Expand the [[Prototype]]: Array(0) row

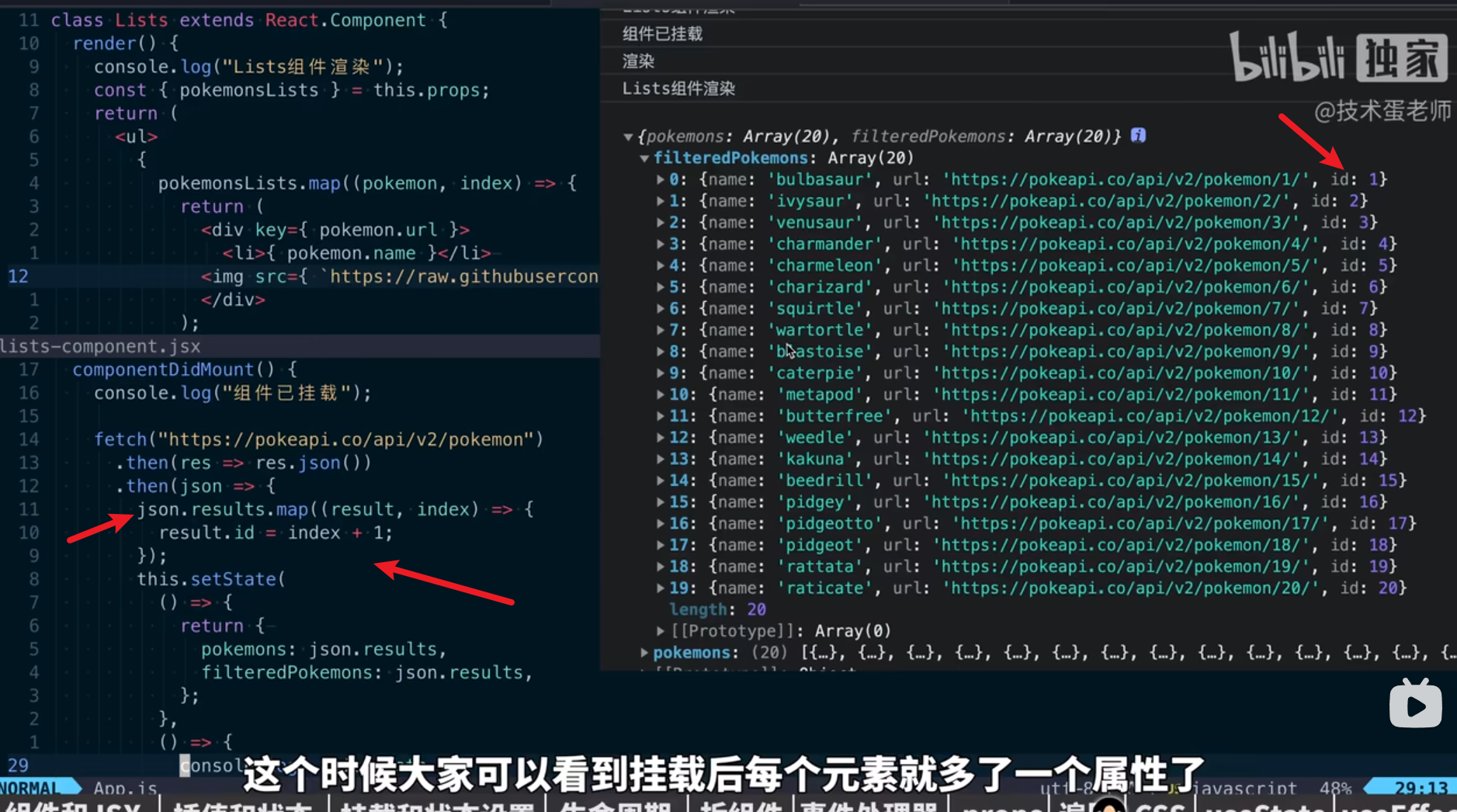pyautogui.click(x=661, y=631)
